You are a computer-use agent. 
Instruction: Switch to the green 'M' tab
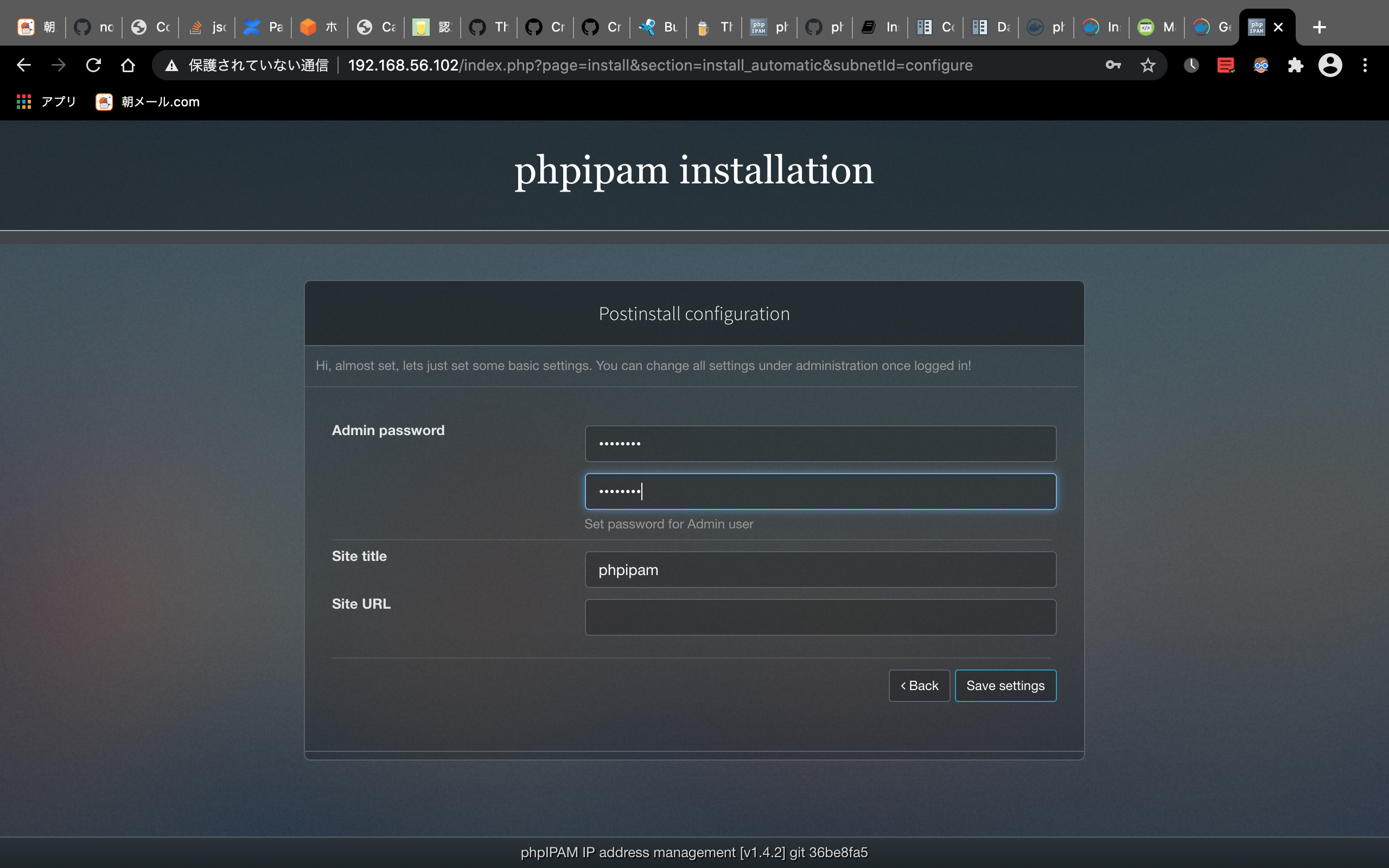(1157, 27)
